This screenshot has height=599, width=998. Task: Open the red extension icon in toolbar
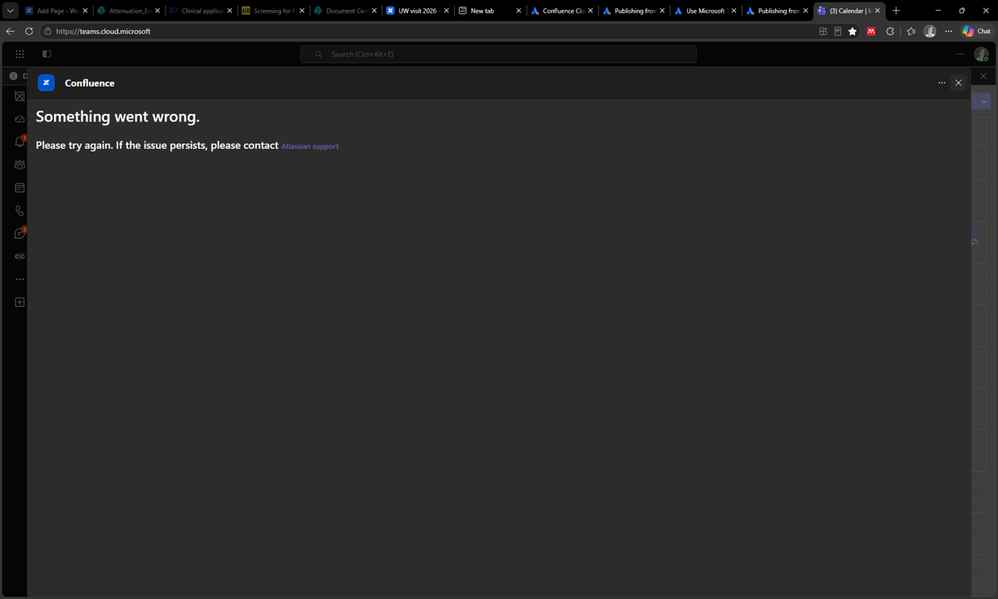point(871,31)
